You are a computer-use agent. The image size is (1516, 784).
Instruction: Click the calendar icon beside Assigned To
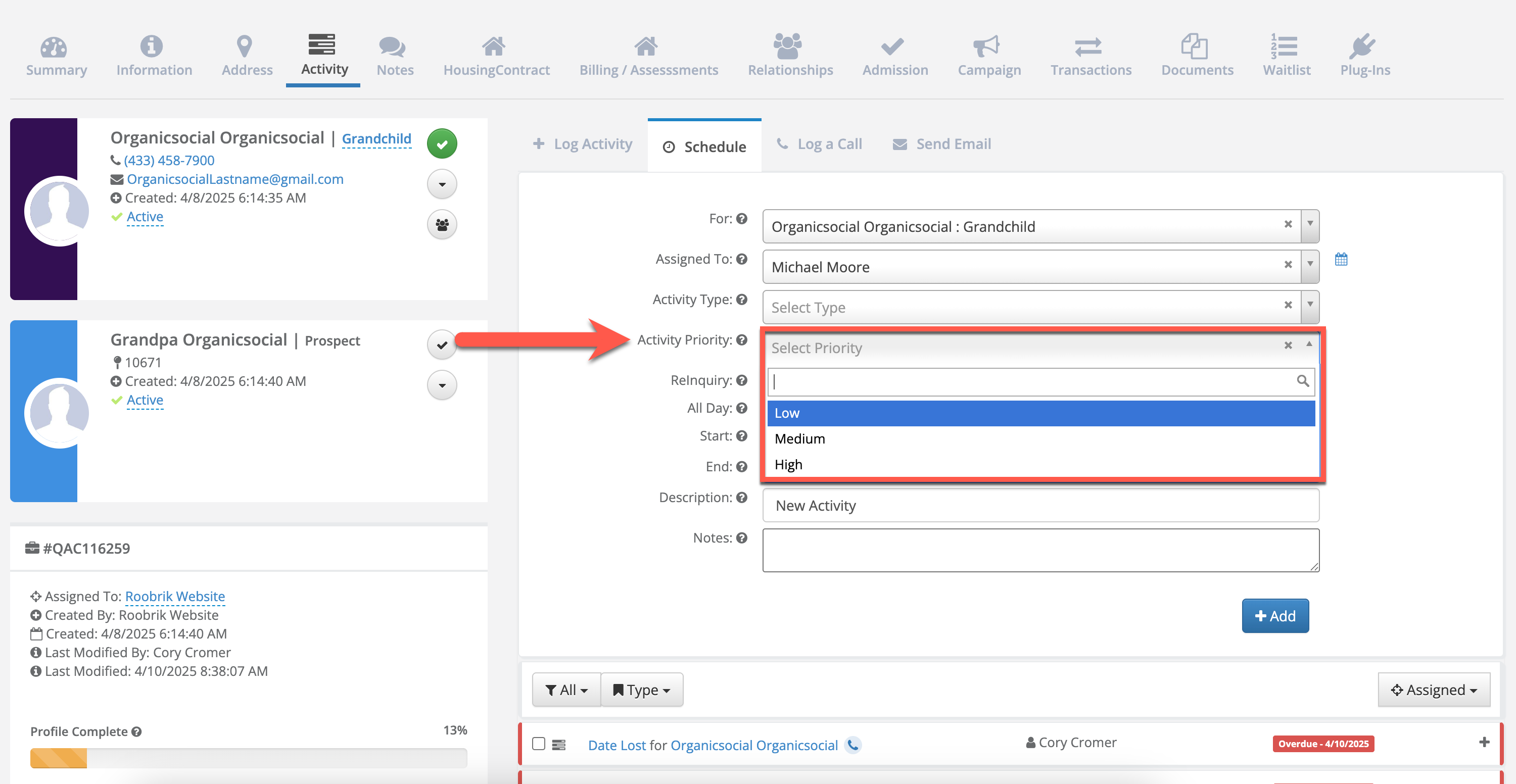[x=1341, y=259]
